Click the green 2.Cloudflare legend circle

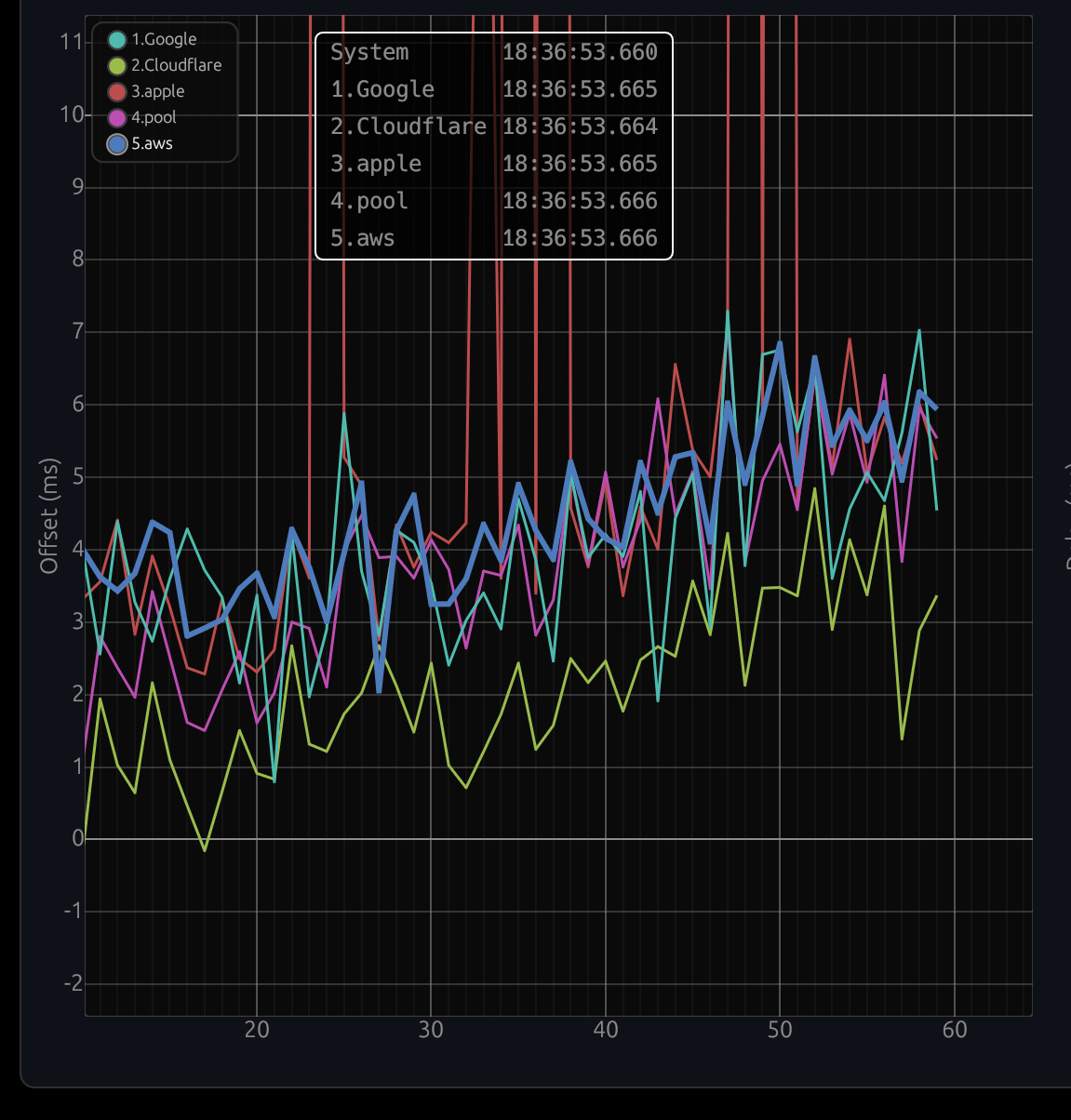point(117,66)
